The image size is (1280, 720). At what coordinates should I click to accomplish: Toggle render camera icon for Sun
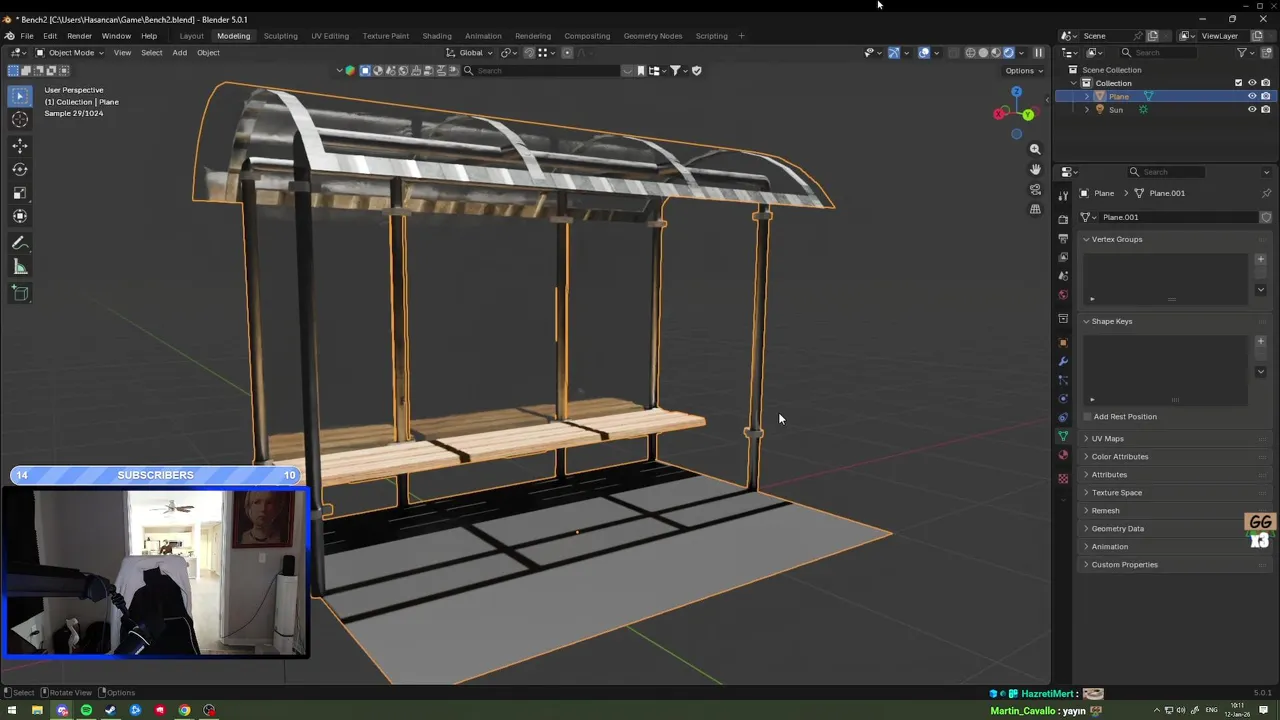coord(1265,110)
